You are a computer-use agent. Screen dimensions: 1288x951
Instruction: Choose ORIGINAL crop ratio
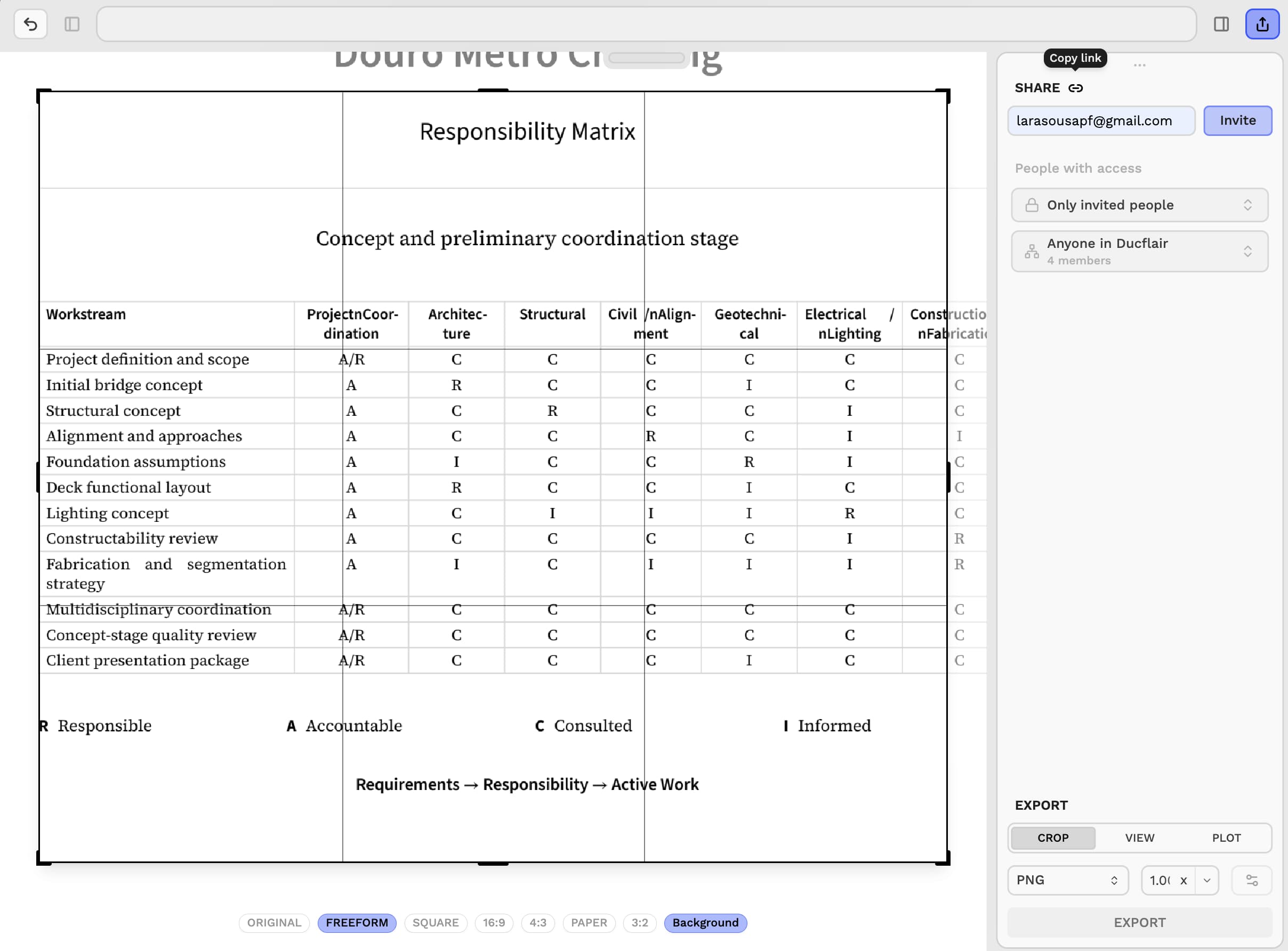274,923
